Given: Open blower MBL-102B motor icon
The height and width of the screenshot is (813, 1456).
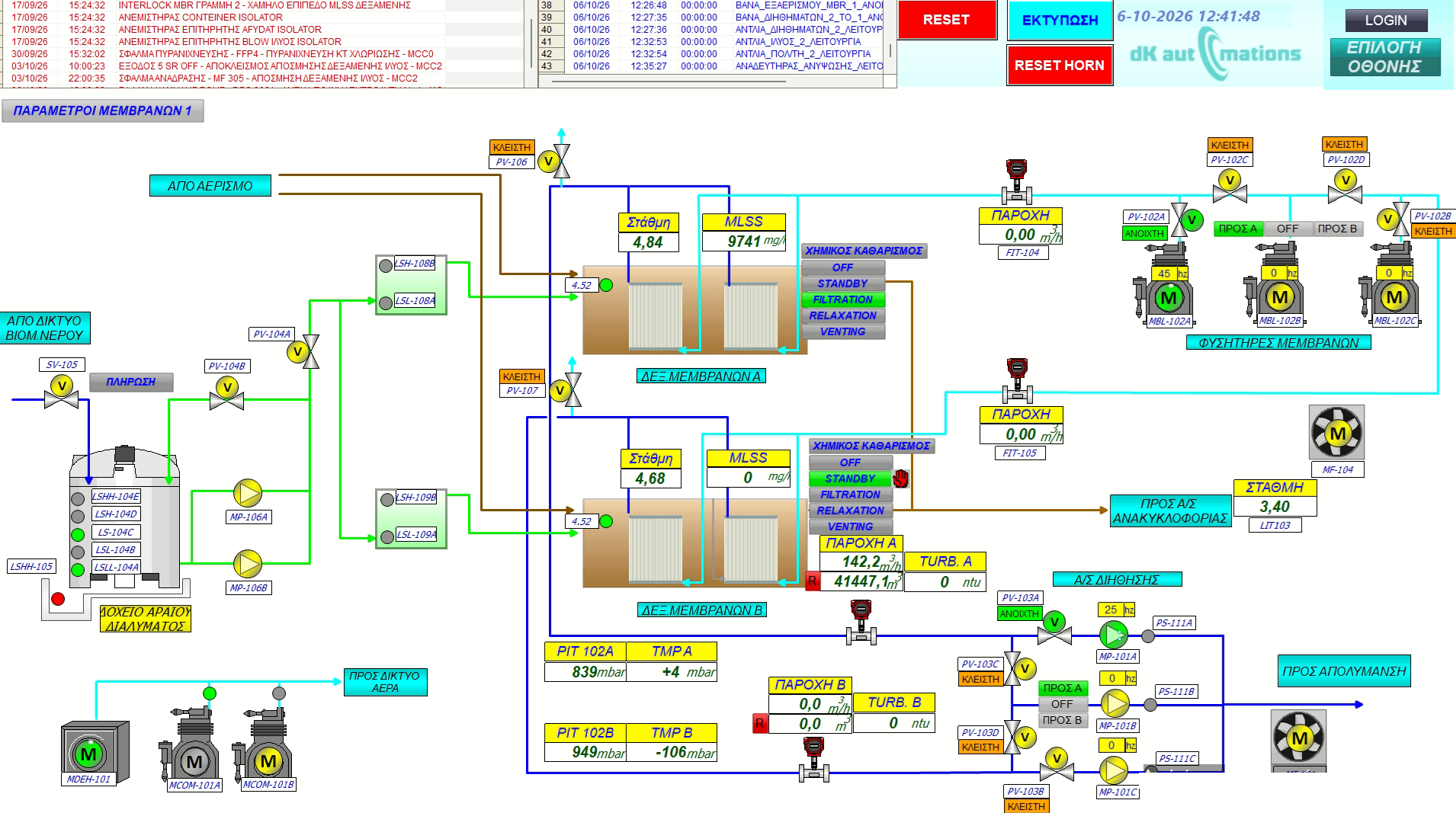Looking at the screenshot, I should tap(1280, 297).
